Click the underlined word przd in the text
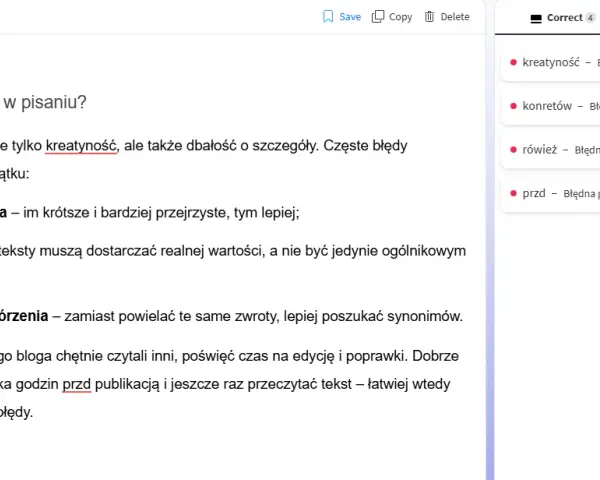Image resolution: width=600 pixels, height=480 pixels. (77, 384)
